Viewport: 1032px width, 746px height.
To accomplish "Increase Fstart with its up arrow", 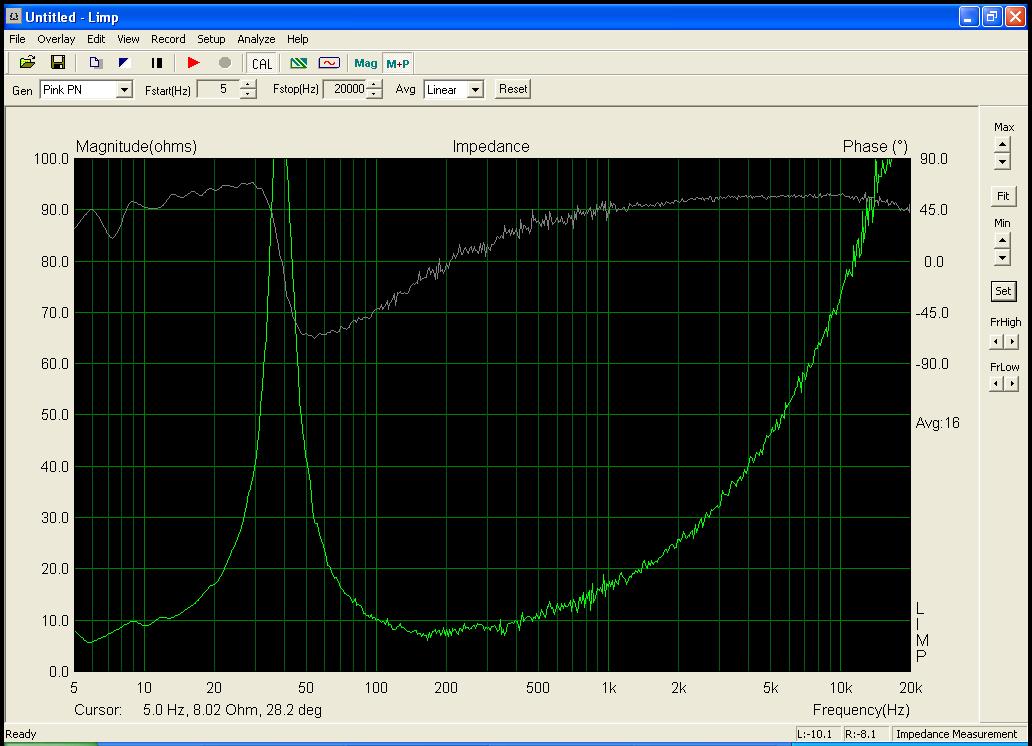I will pyautogui.click(x=248, y=84).
